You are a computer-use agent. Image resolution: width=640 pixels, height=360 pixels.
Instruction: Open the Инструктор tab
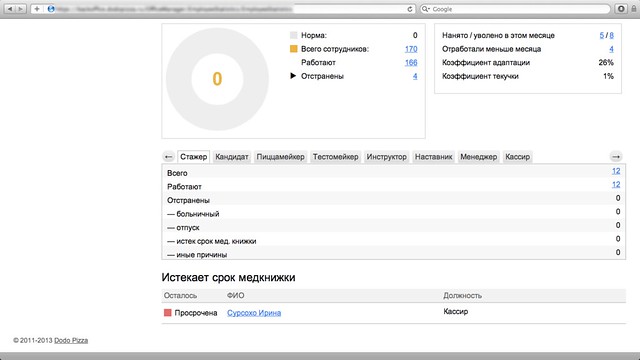click(x=387, y=157)
